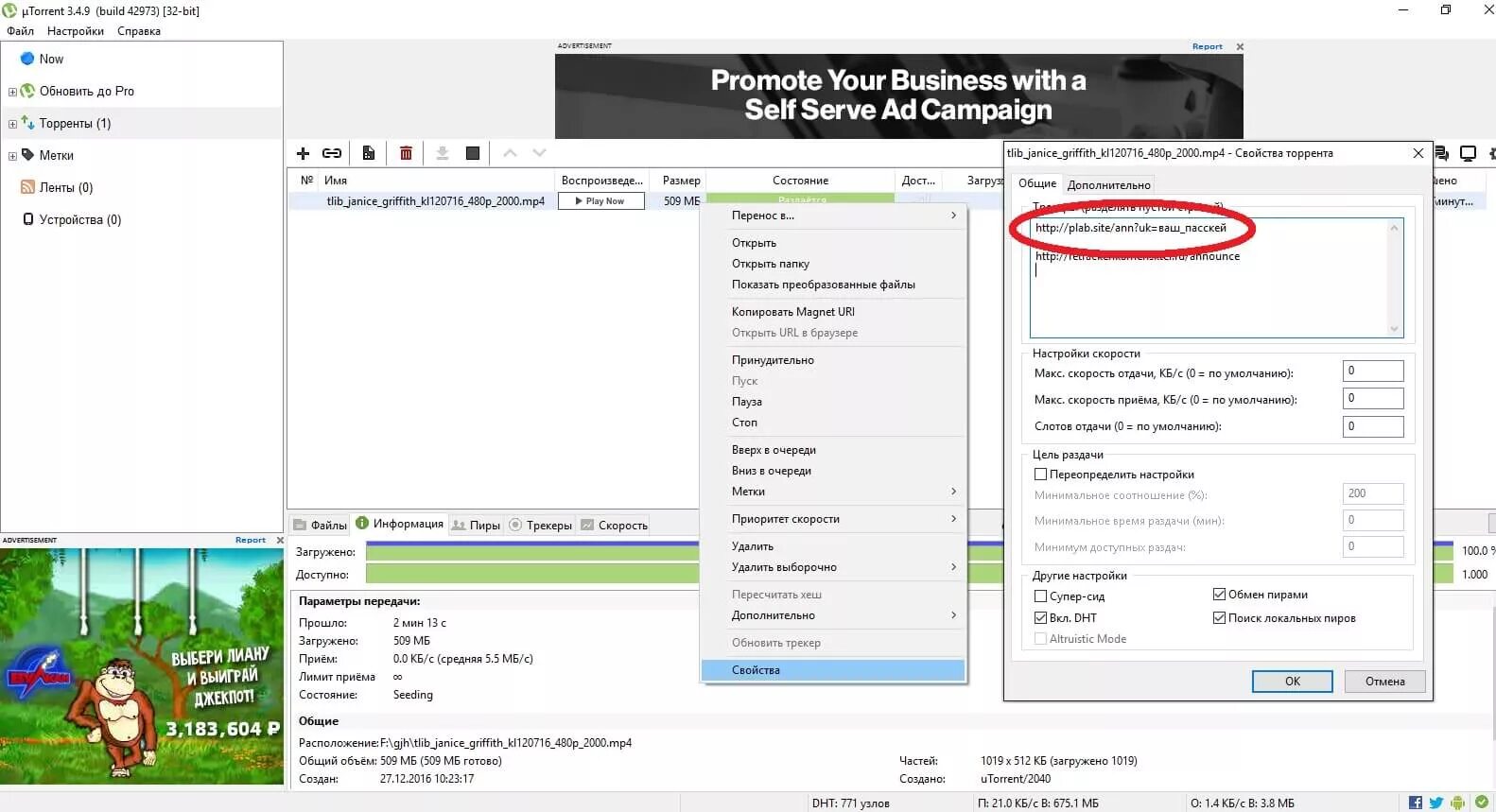The height and width of the screenshot is (812, 1496).
Task: Open the Скорость bottom tab
Action: [x=614, y=526]
